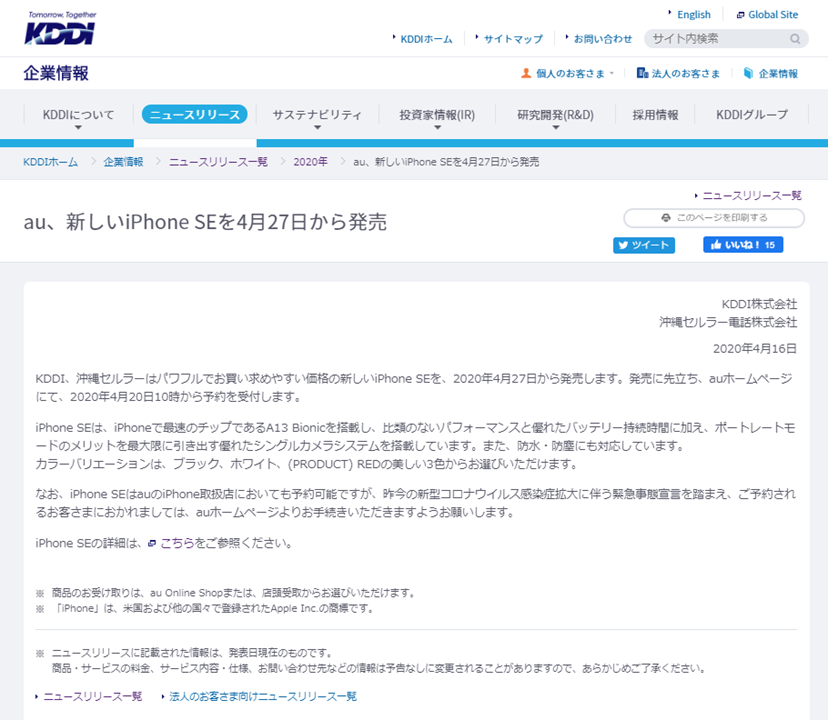Open the KDDIグループ menu item
Image resolution: width=828 pixels, height=720 pixels.
(x=752, y=115)
